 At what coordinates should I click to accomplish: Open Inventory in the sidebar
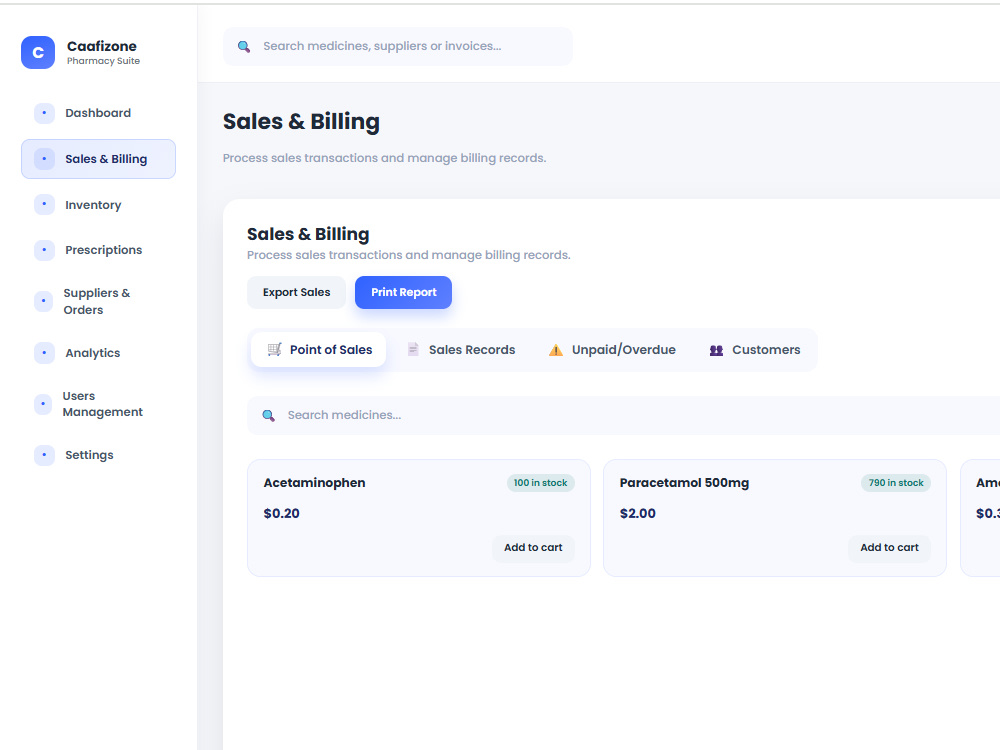tap(98, 205)
